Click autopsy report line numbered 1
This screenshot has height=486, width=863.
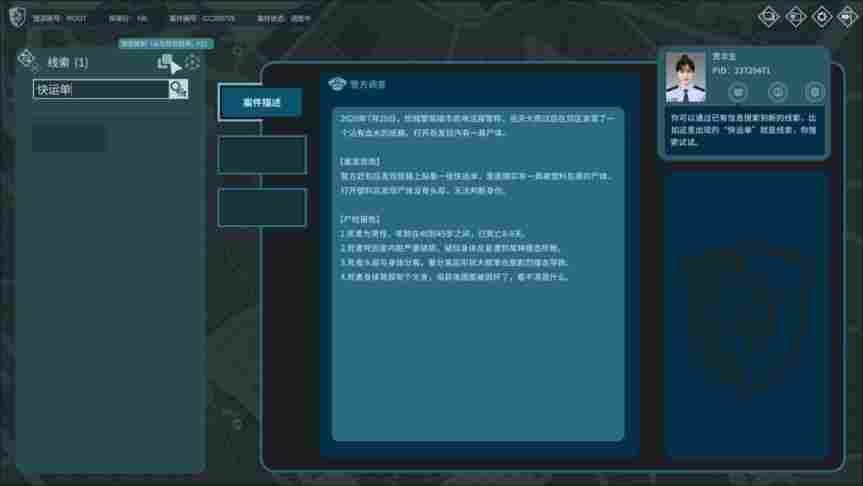[x=432, y=234]
